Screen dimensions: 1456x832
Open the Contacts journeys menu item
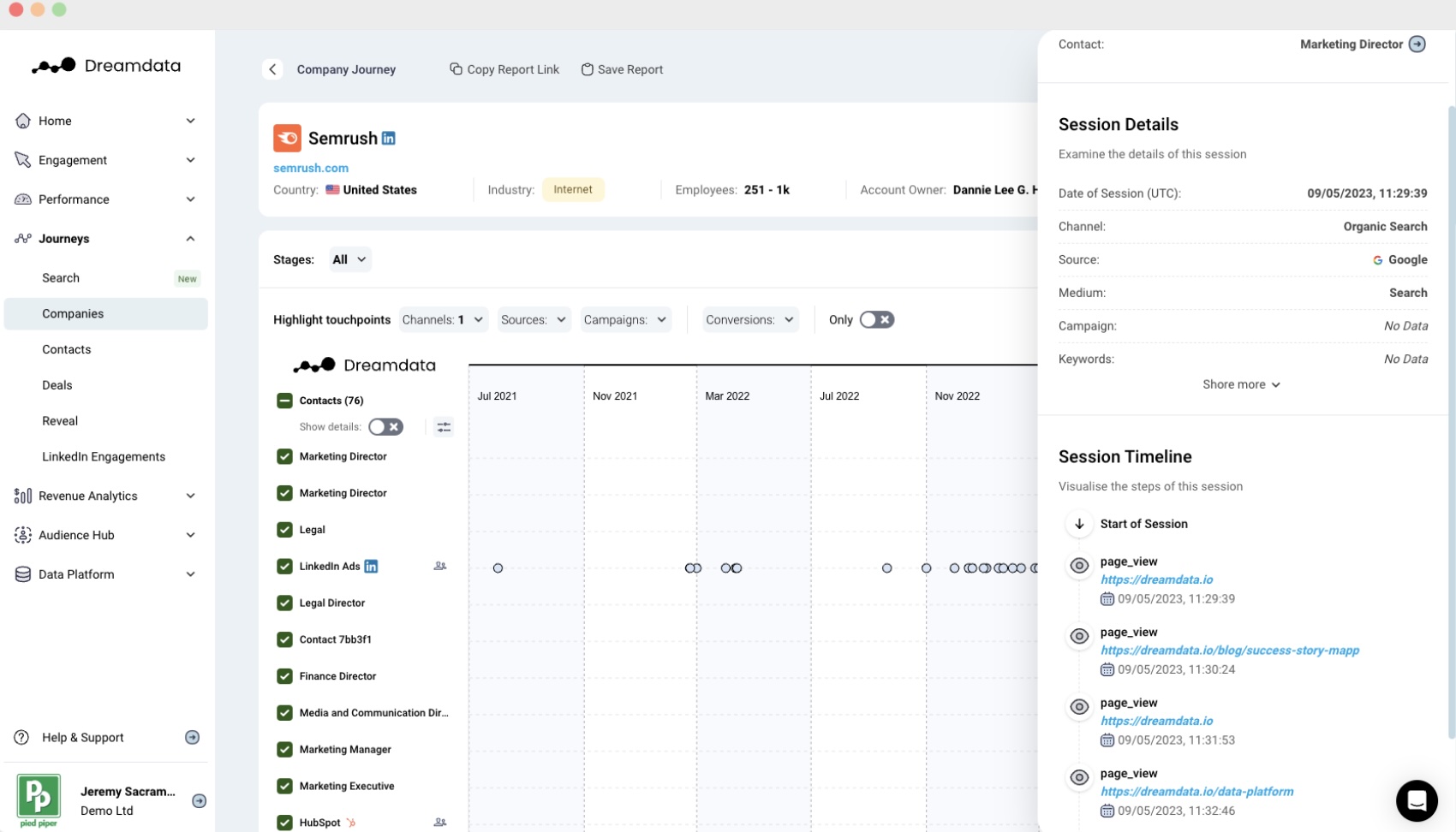pos(106,349)
